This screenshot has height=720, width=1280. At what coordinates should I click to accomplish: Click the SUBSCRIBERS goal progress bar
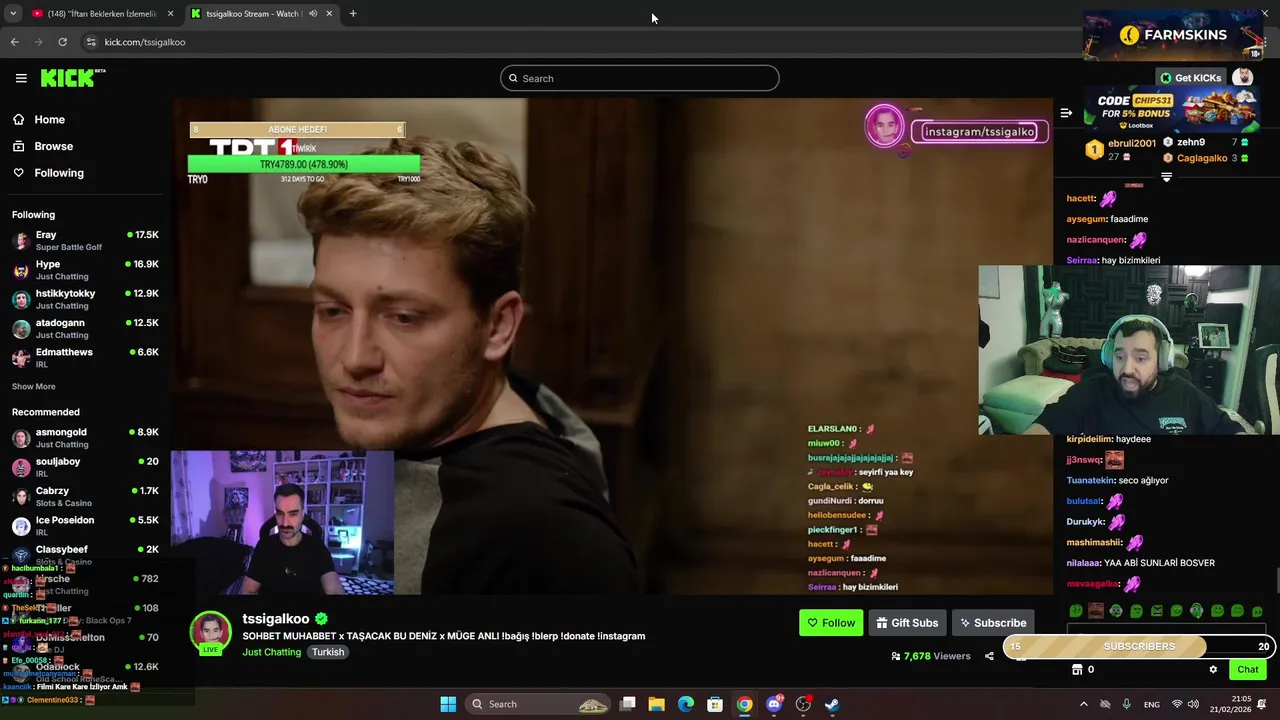[x=1139, y=647]
